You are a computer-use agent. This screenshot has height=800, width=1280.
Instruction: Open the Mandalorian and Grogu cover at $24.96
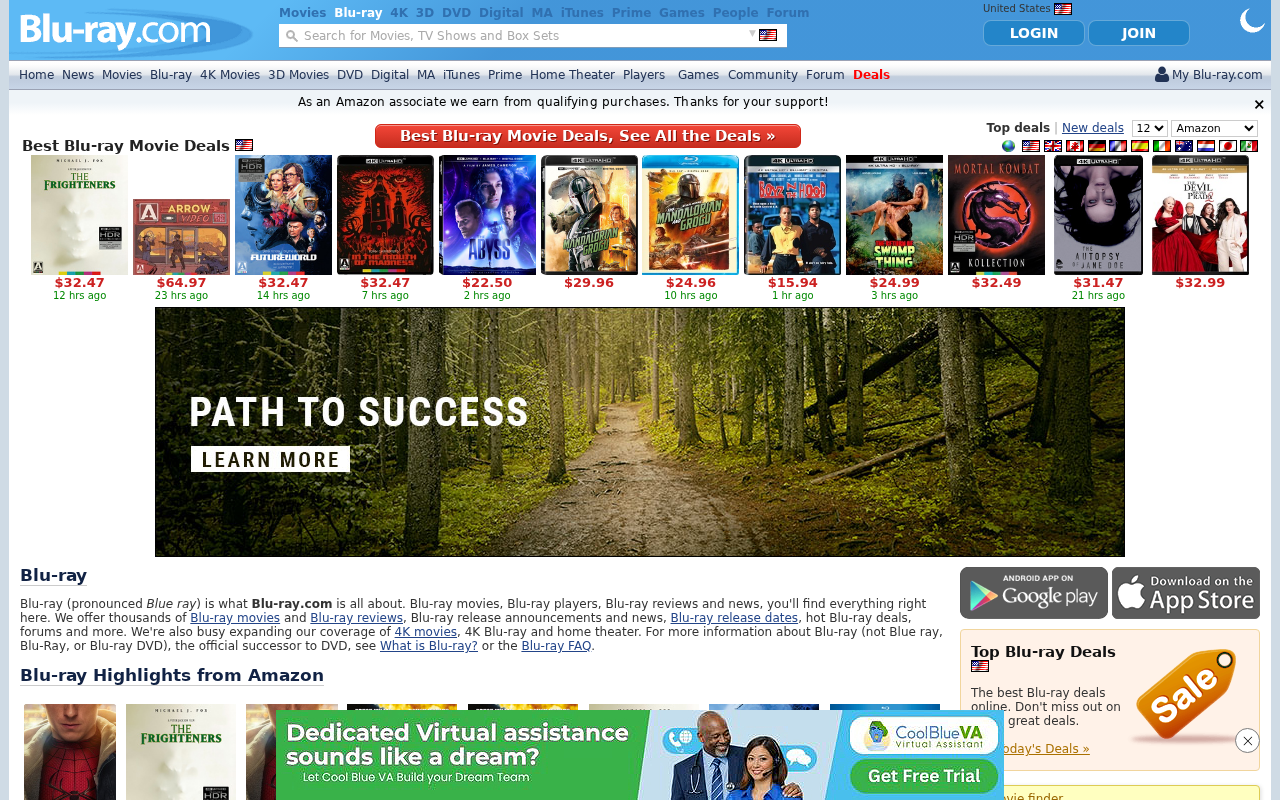point(690,215)
